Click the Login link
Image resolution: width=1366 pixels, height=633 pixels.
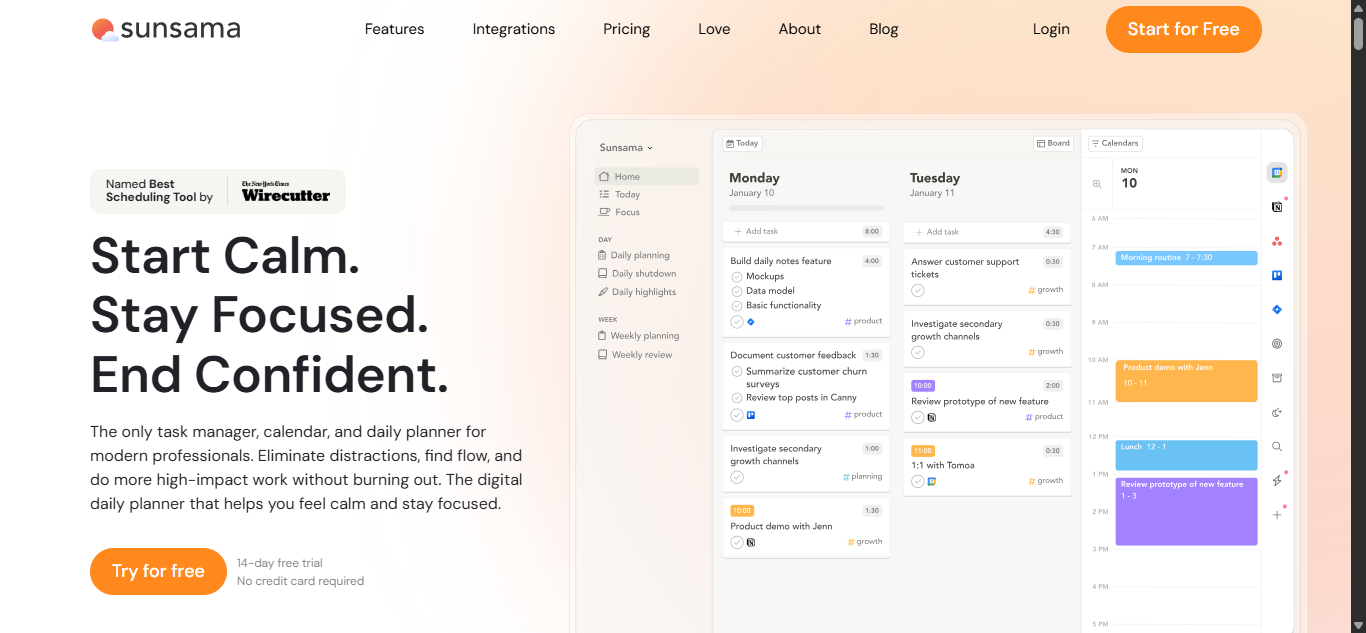pos(1051,29)
